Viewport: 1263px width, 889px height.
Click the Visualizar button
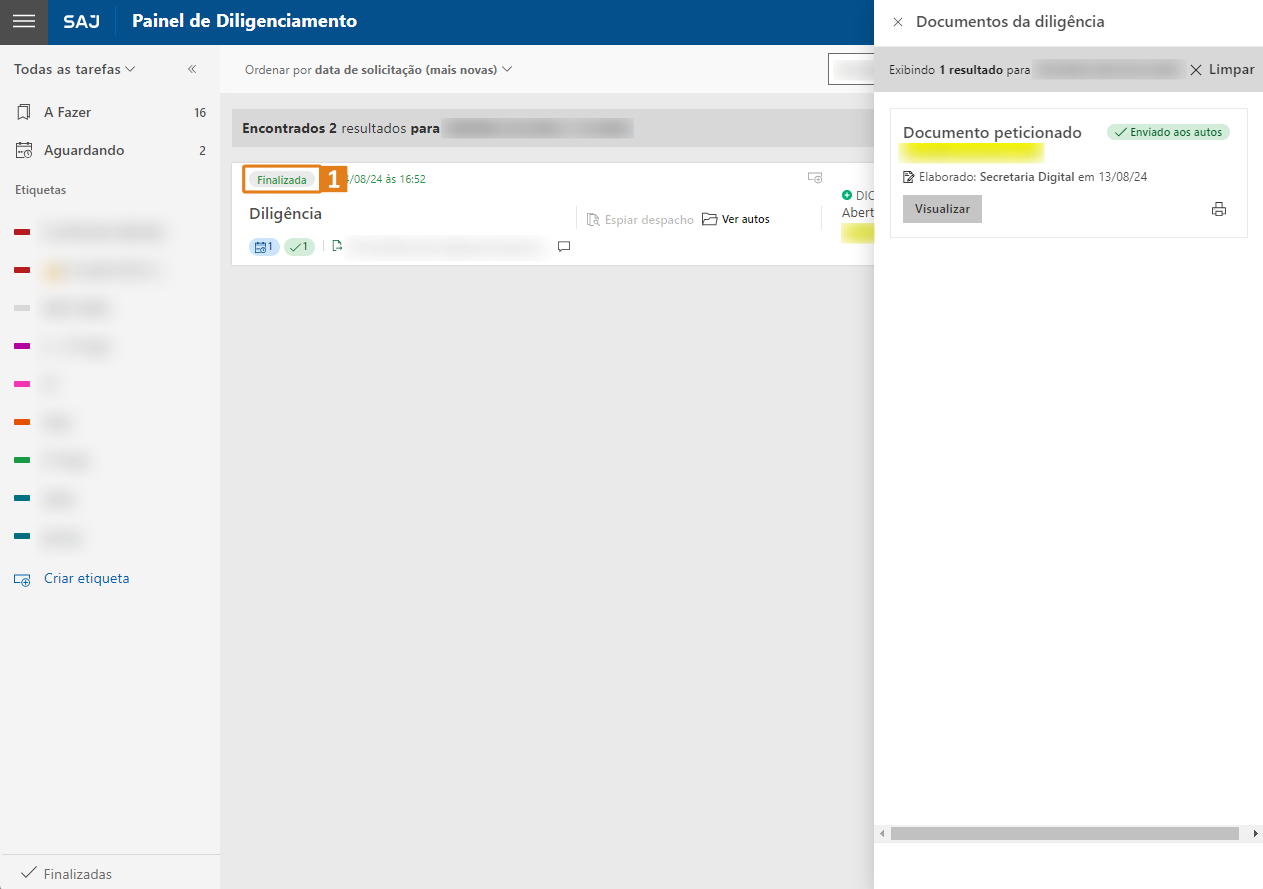pos(942,209)
